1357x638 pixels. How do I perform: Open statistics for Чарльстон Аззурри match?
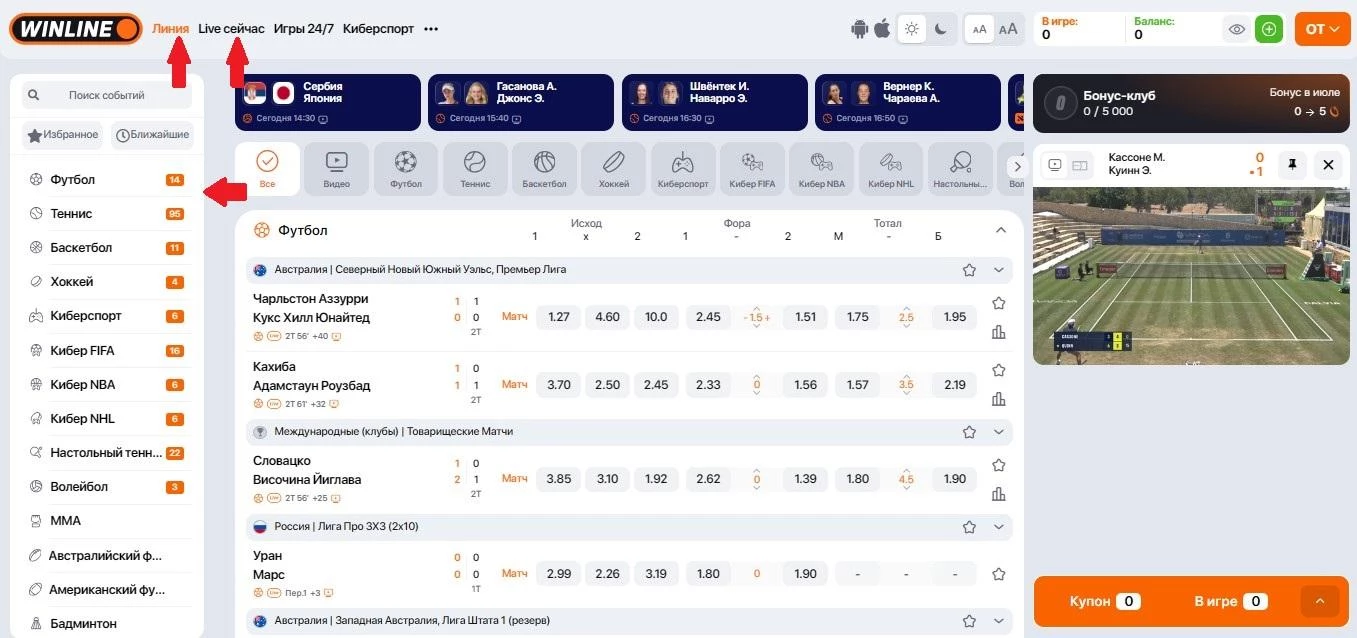click(998, 332)
